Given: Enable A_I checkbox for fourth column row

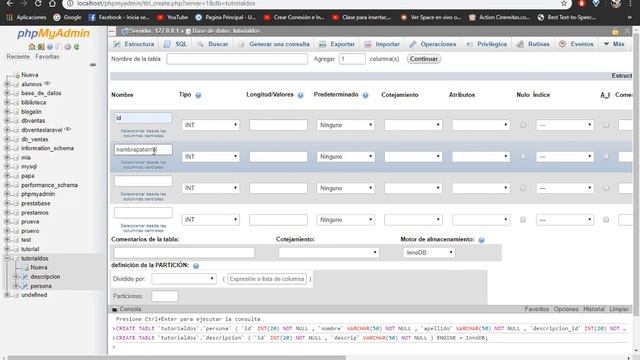Looking at the screenshot, I should 606,220.
